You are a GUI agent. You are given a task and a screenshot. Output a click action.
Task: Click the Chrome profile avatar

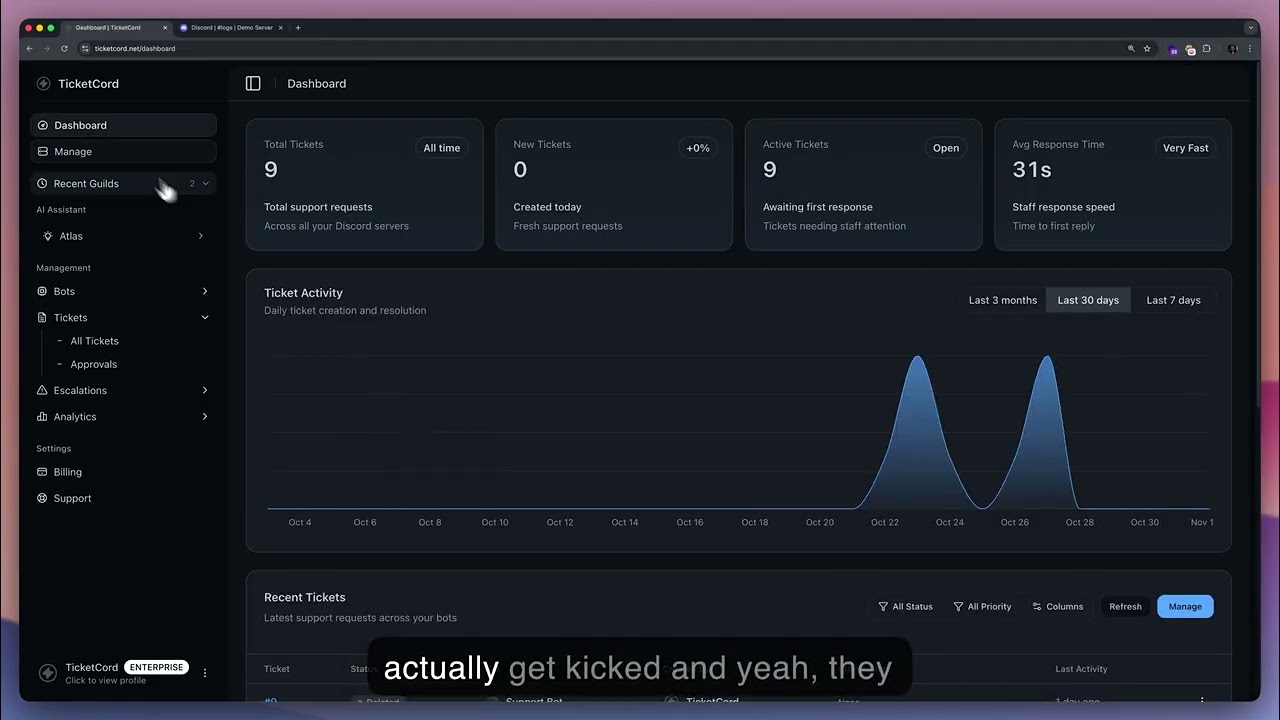pyautogui.click(x=1232, y=48)
